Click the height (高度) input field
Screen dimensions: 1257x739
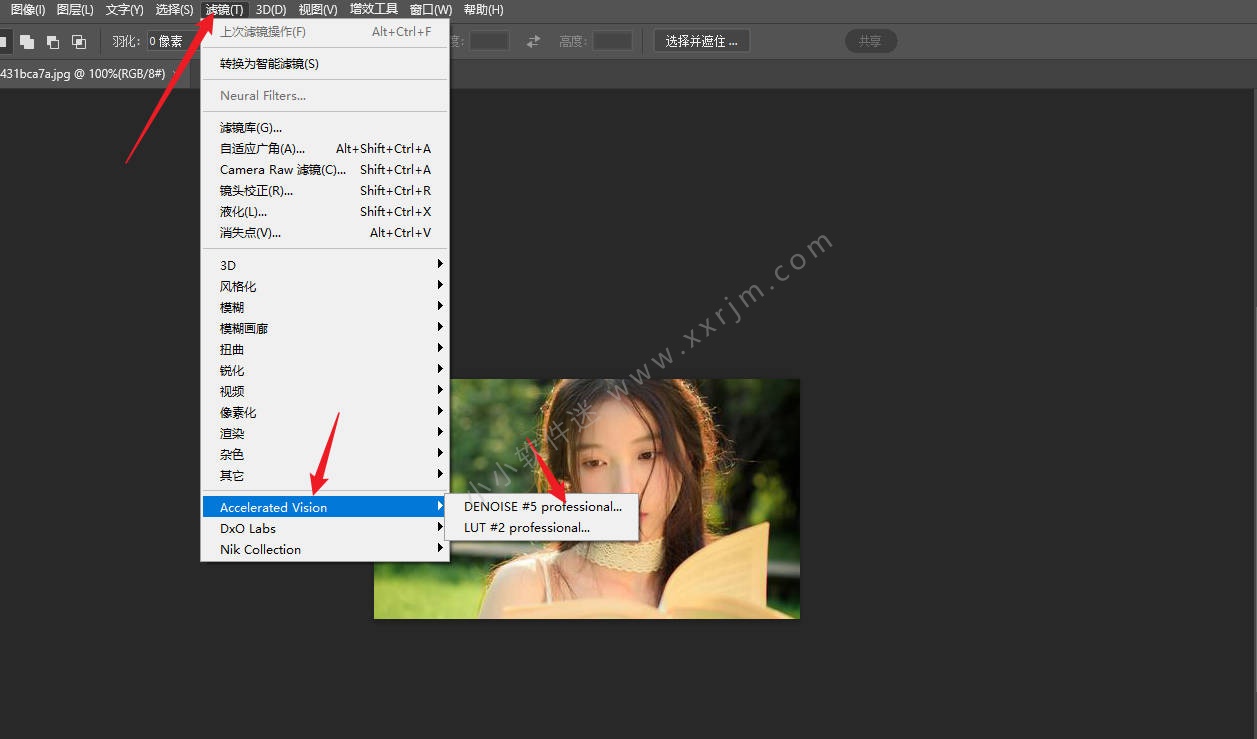point(612,41)
